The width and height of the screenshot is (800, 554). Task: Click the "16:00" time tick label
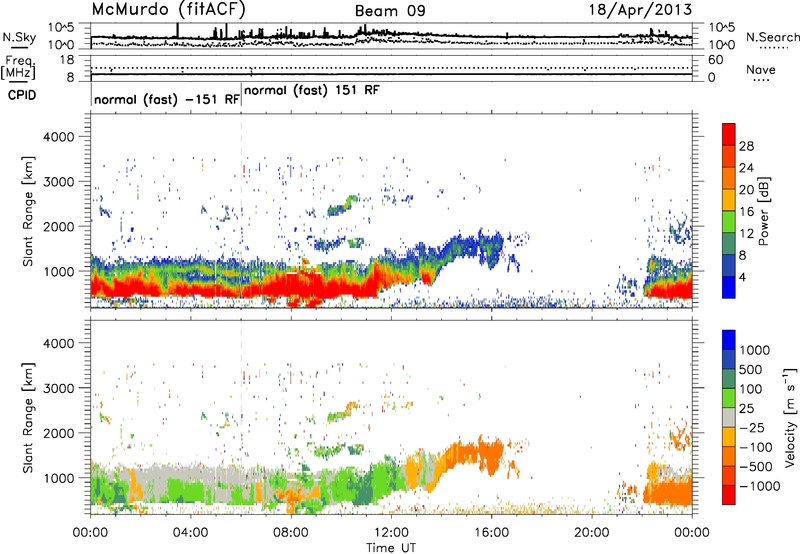click(x=491, y=533)
